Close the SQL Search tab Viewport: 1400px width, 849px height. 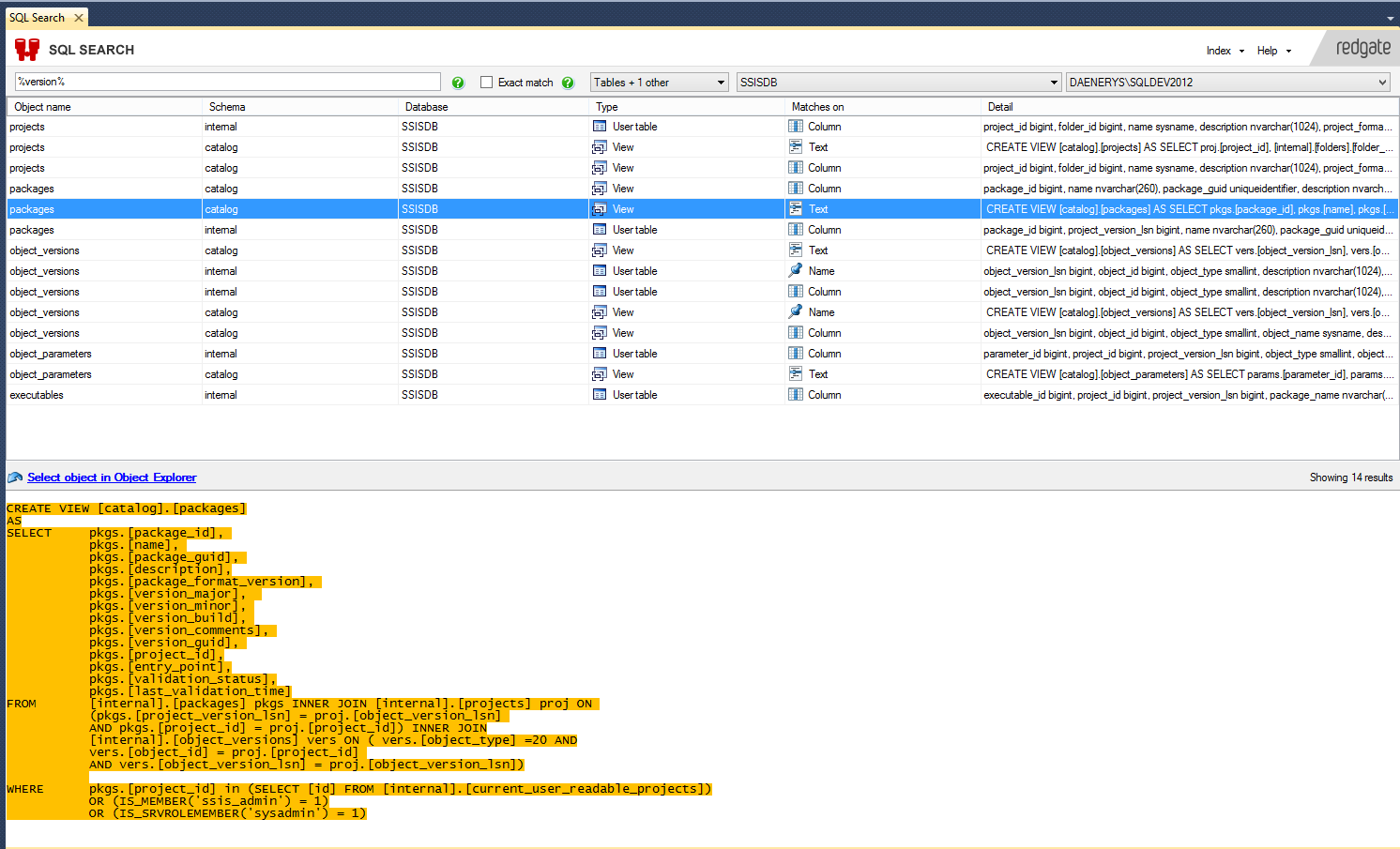coord(79,18)
